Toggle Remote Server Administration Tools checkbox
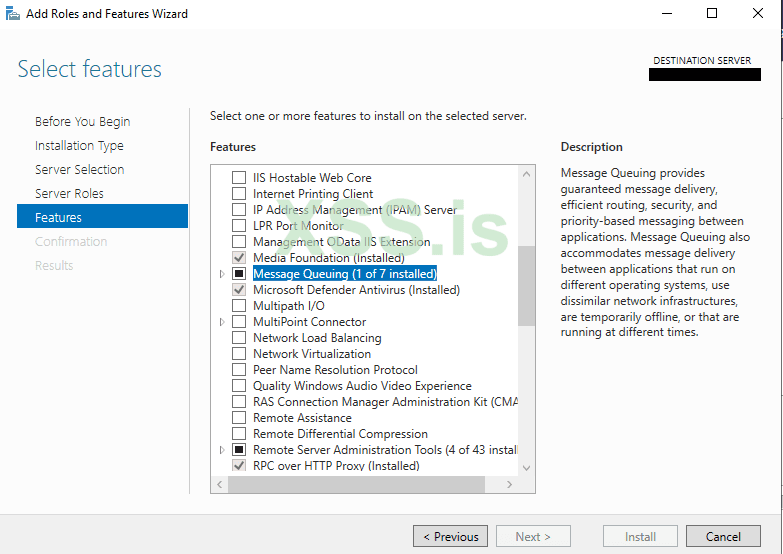 [239, 450]
